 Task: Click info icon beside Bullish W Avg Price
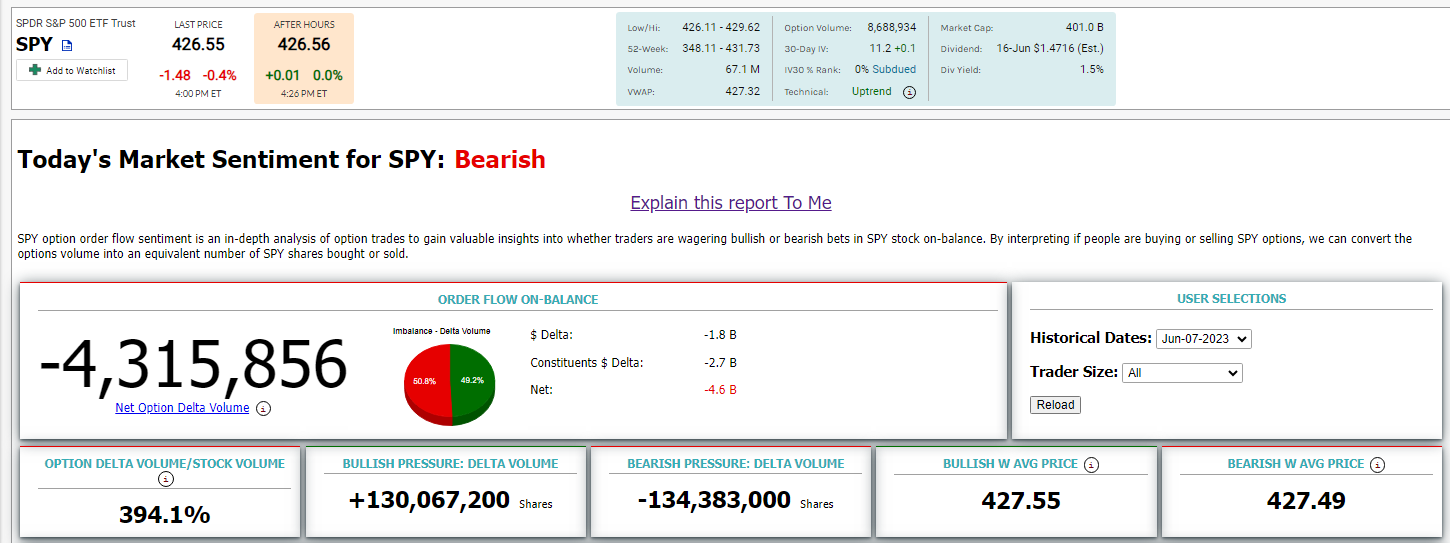(1092, 464)
